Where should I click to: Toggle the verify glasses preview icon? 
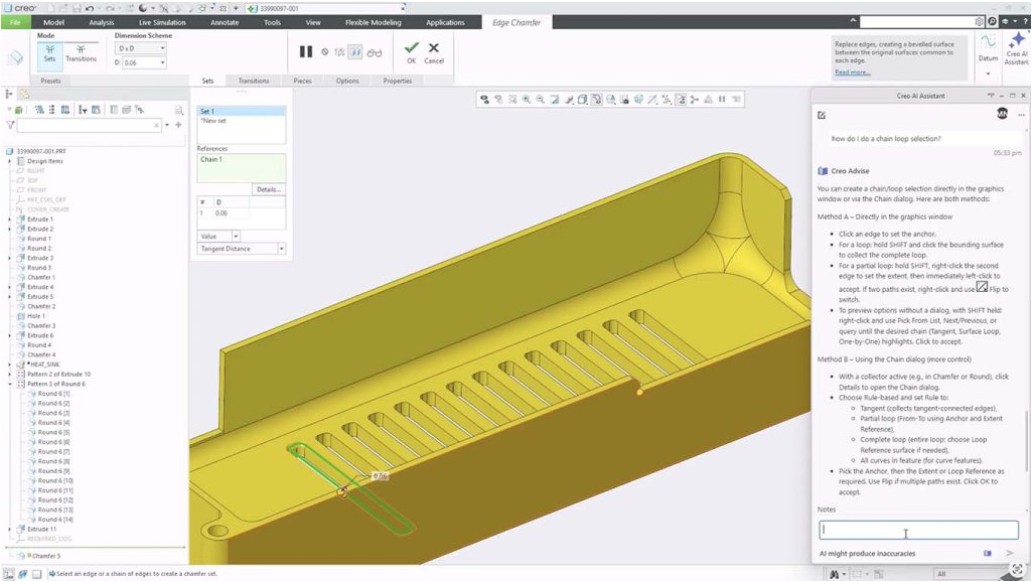point(374,53)
